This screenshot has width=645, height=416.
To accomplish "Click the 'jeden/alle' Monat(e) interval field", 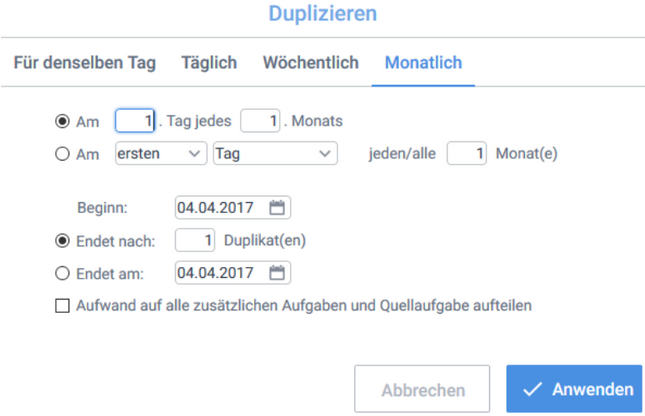I will point(467,154).
